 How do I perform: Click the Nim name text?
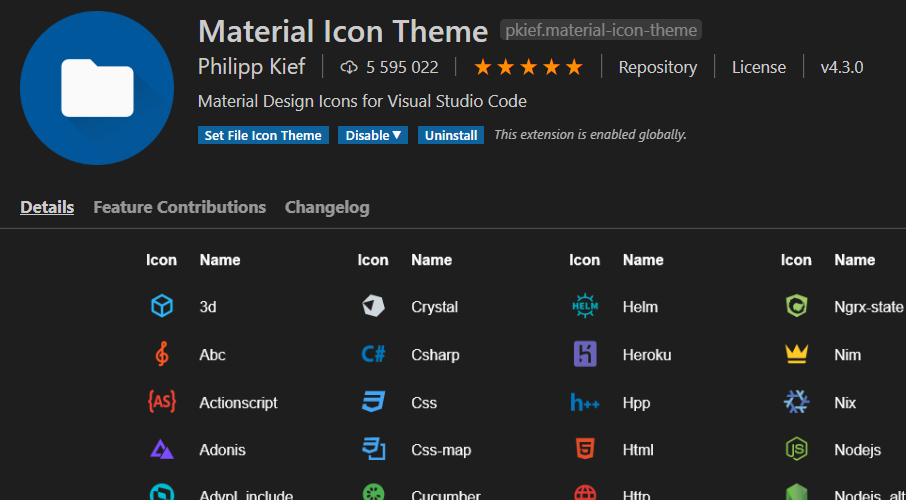click(848, 354)
